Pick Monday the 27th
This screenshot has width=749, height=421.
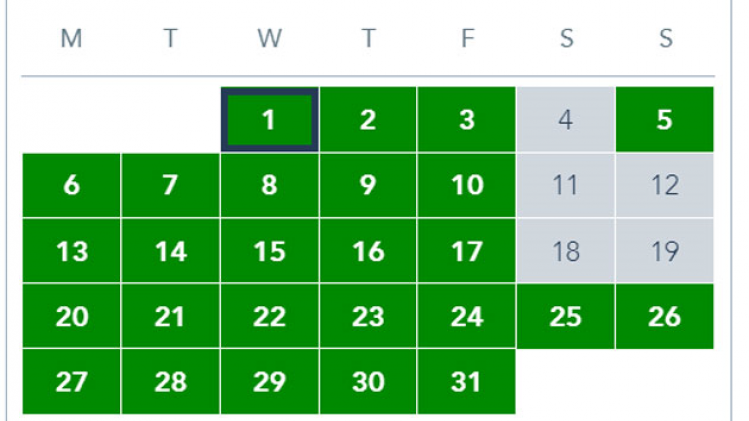click(x=71, y=382)
